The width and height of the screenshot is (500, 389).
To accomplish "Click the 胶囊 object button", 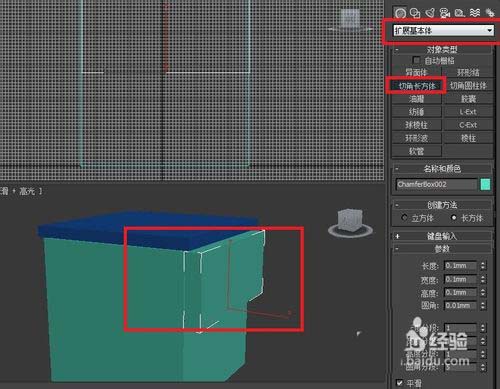I will pos(468,99).
